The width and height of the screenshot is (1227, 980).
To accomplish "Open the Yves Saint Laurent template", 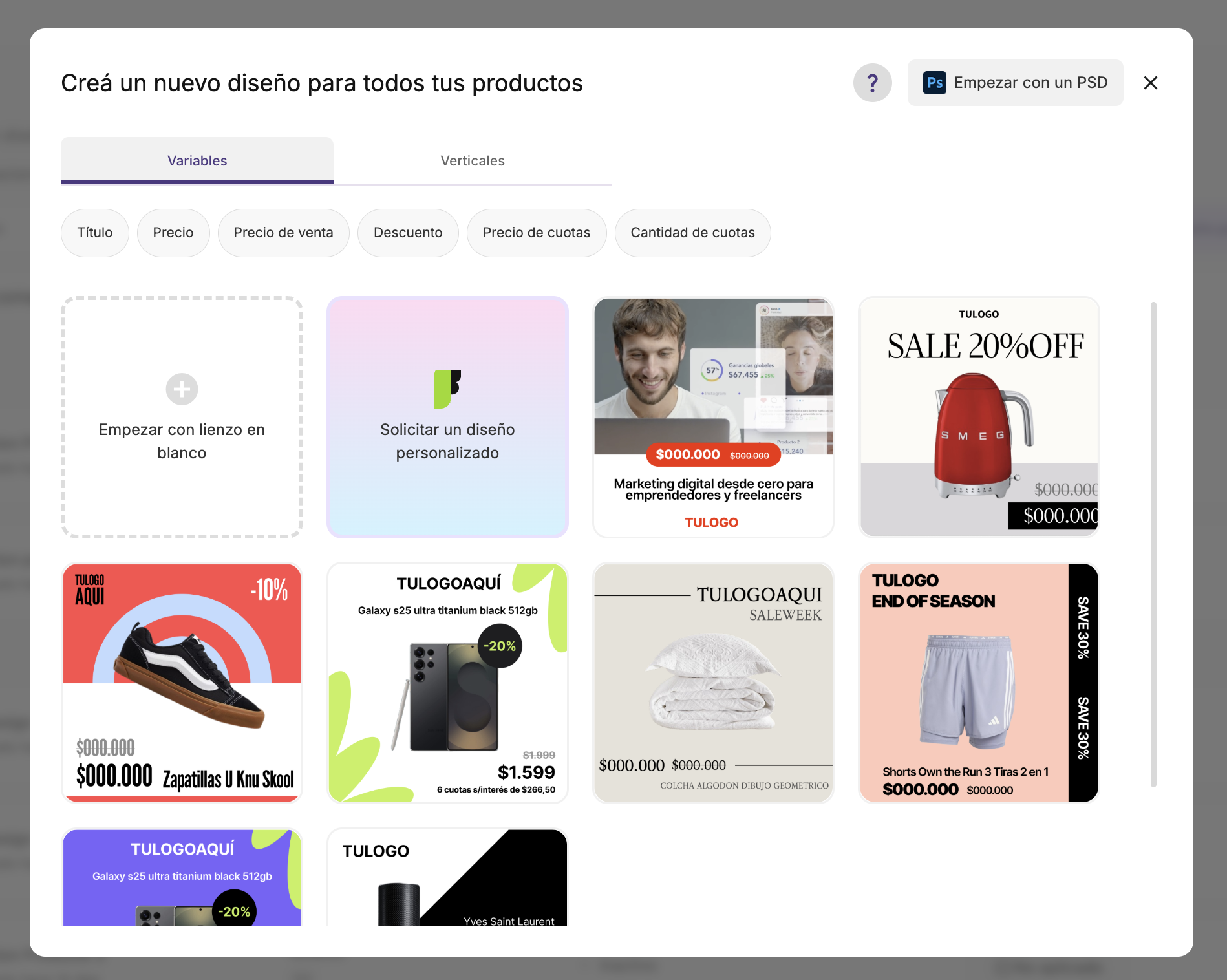I will coord(447,877).
